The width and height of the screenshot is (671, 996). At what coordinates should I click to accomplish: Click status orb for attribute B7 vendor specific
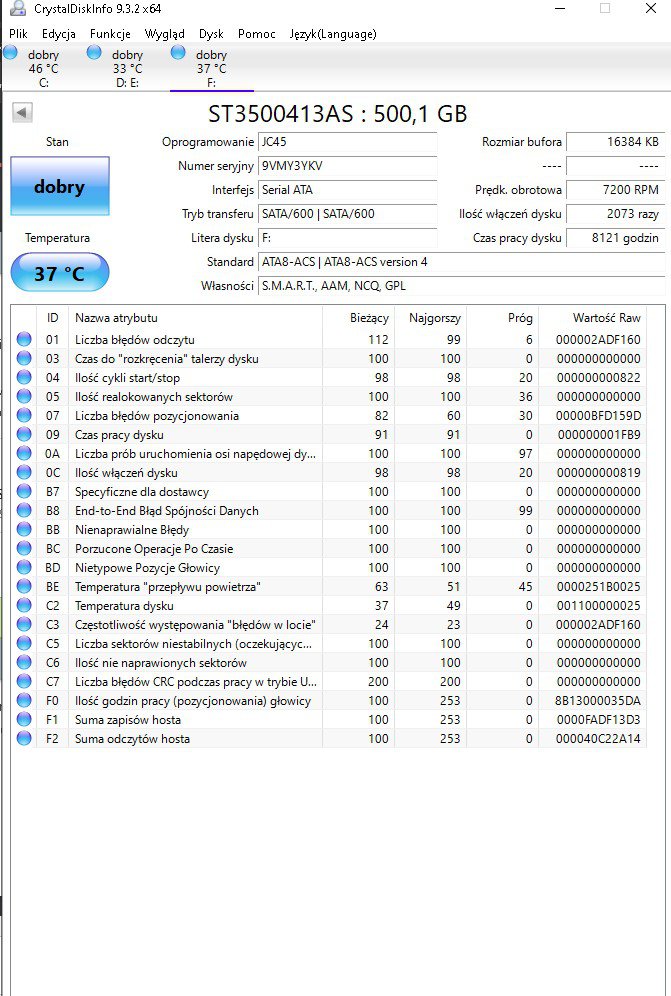point(24,492)
